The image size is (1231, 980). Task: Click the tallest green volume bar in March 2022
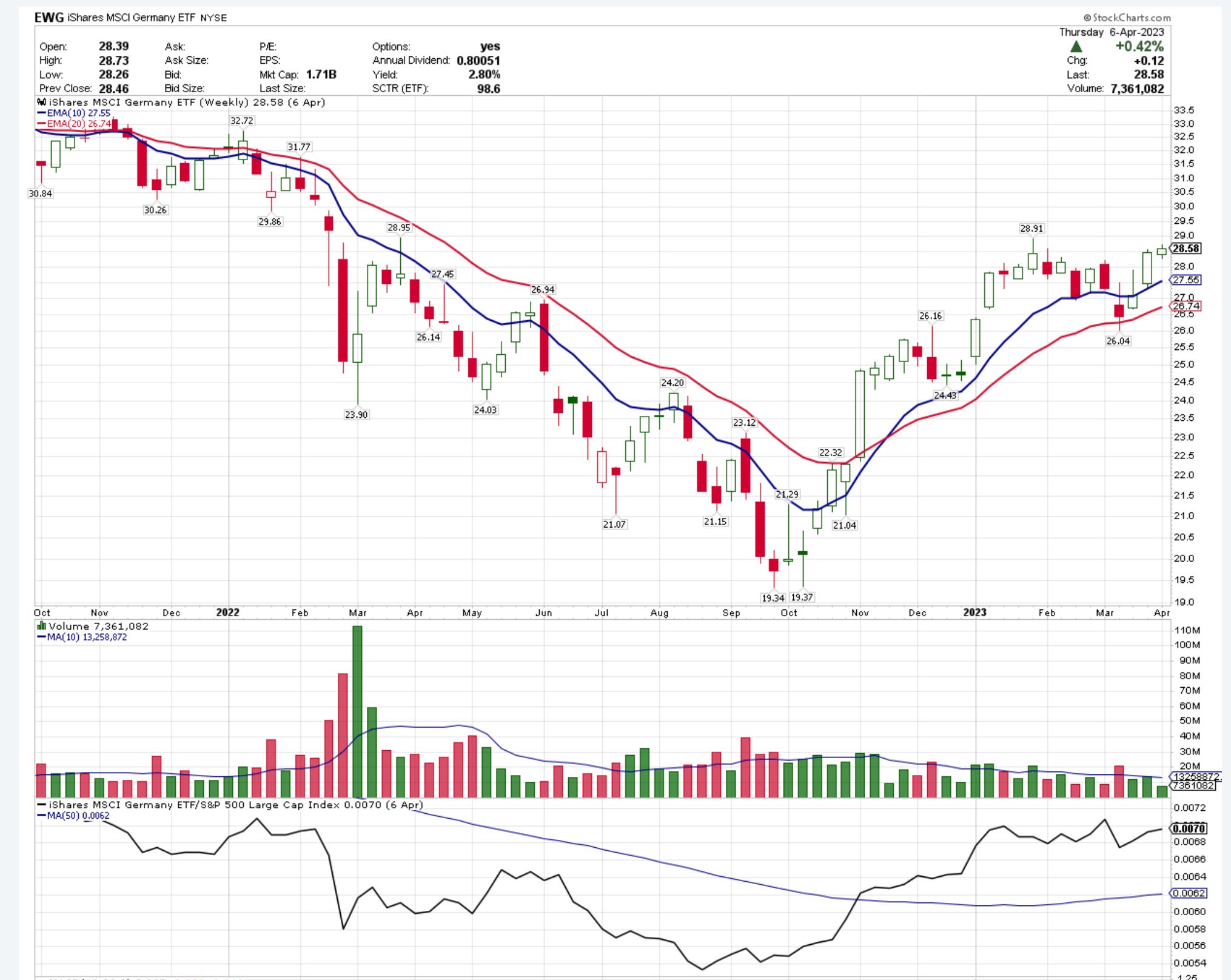click(x=357, y=711)
